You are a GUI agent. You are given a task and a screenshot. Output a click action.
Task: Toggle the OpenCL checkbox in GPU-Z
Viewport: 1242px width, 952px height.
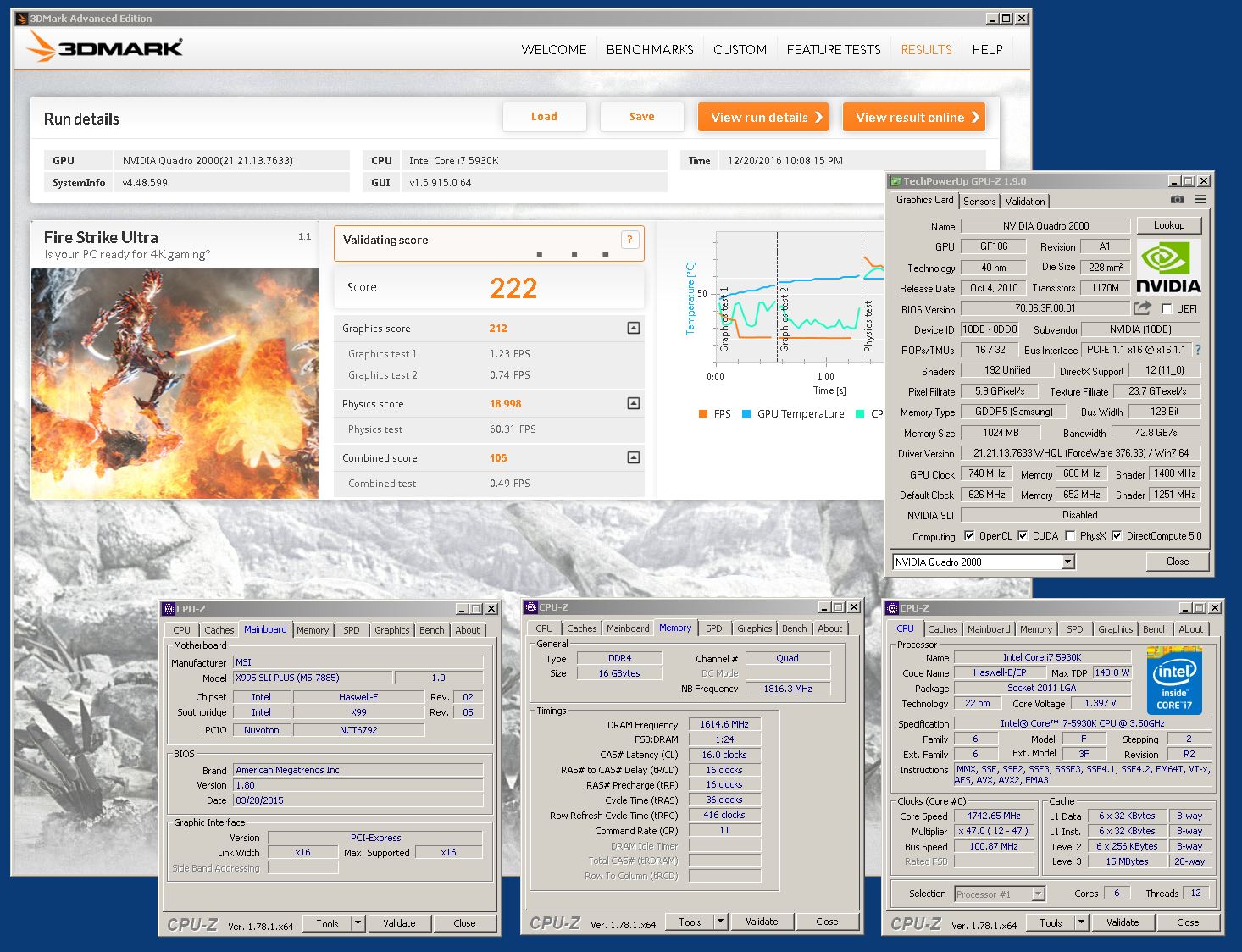coord(969,536)
